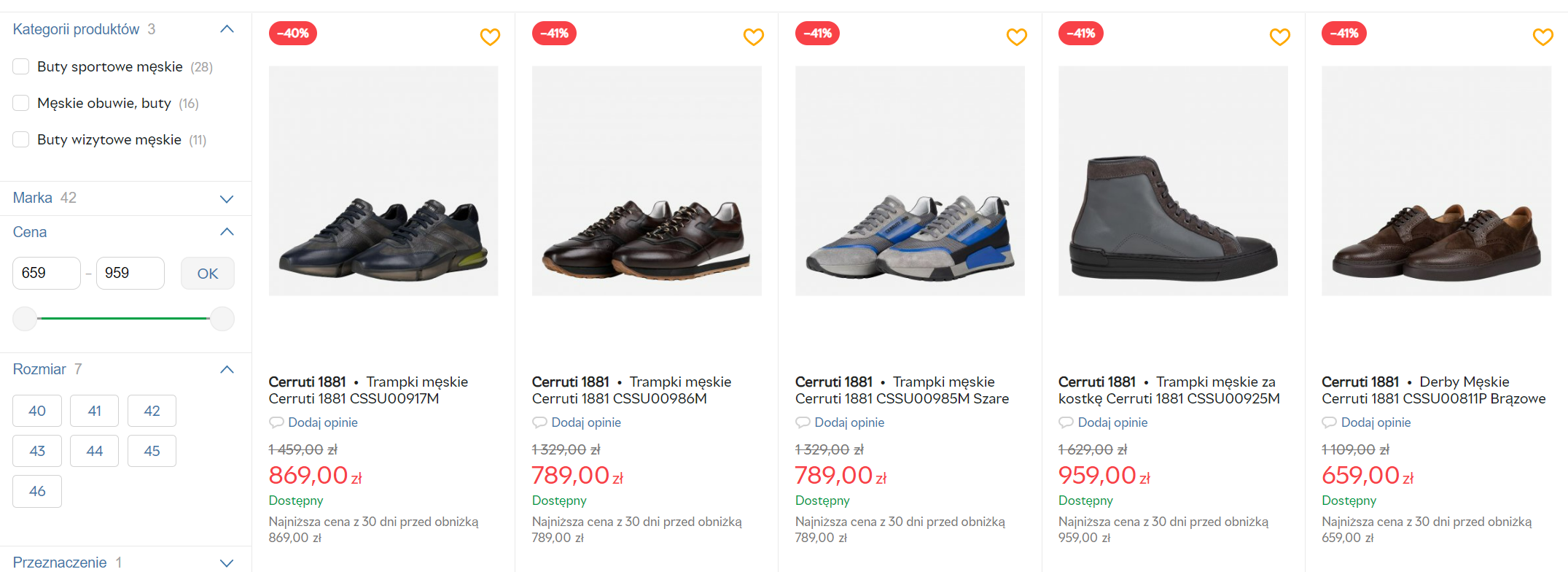The height and width of the screenshot is (572, 1568).
Task: Tick the Męskie obuwie, buty checkbox
Action: pos(21,103)
